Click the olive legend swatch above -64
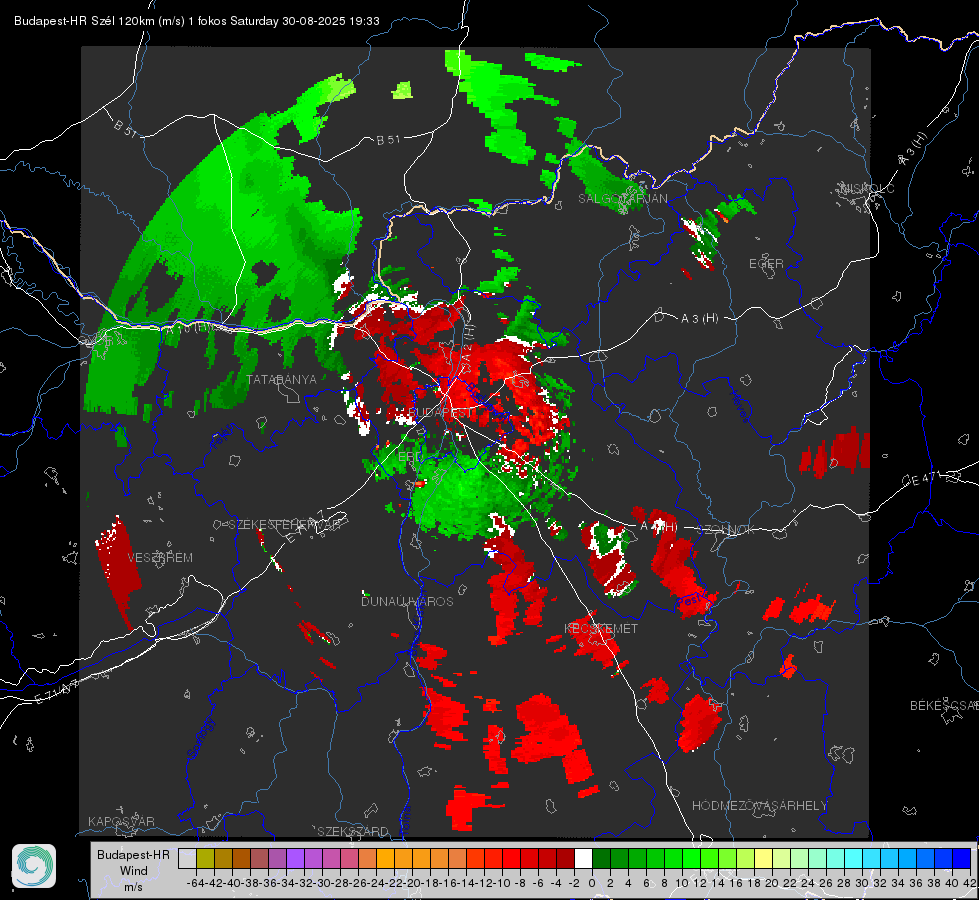 coord(205,859)
